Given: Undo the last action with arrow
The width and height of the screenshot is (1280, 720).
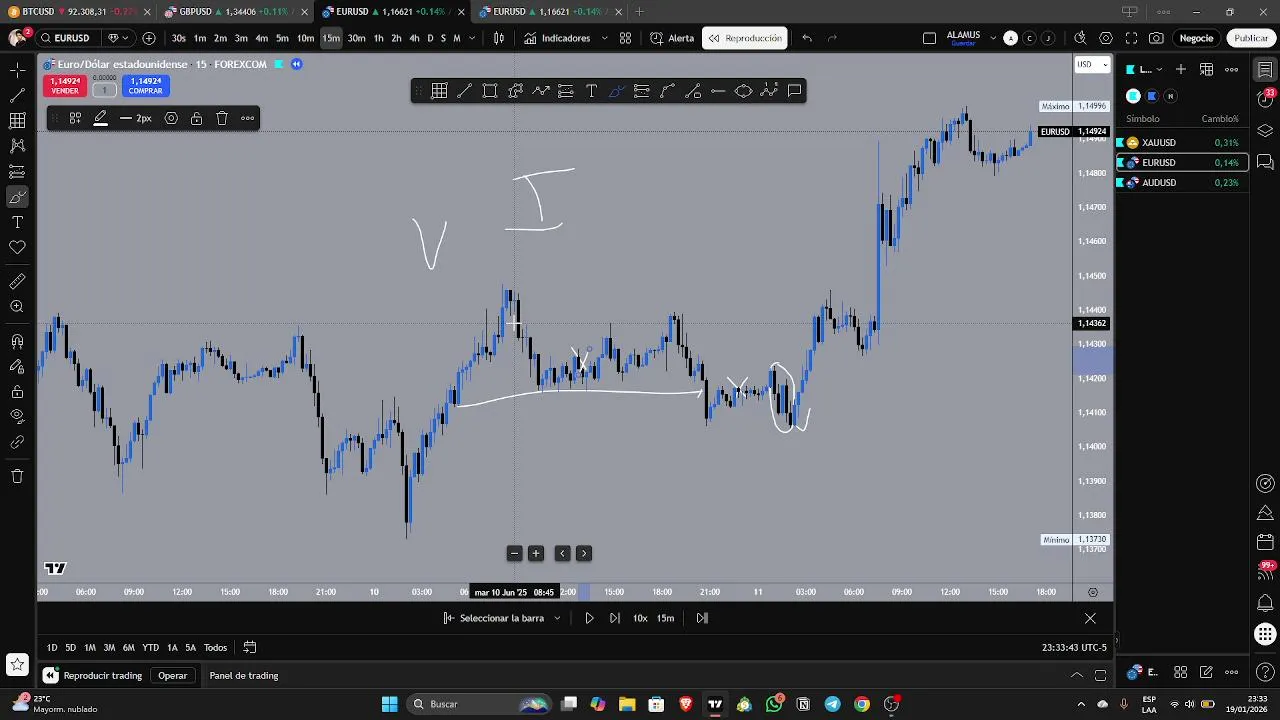Looking at the screenshot, I should tap(807, 38).
